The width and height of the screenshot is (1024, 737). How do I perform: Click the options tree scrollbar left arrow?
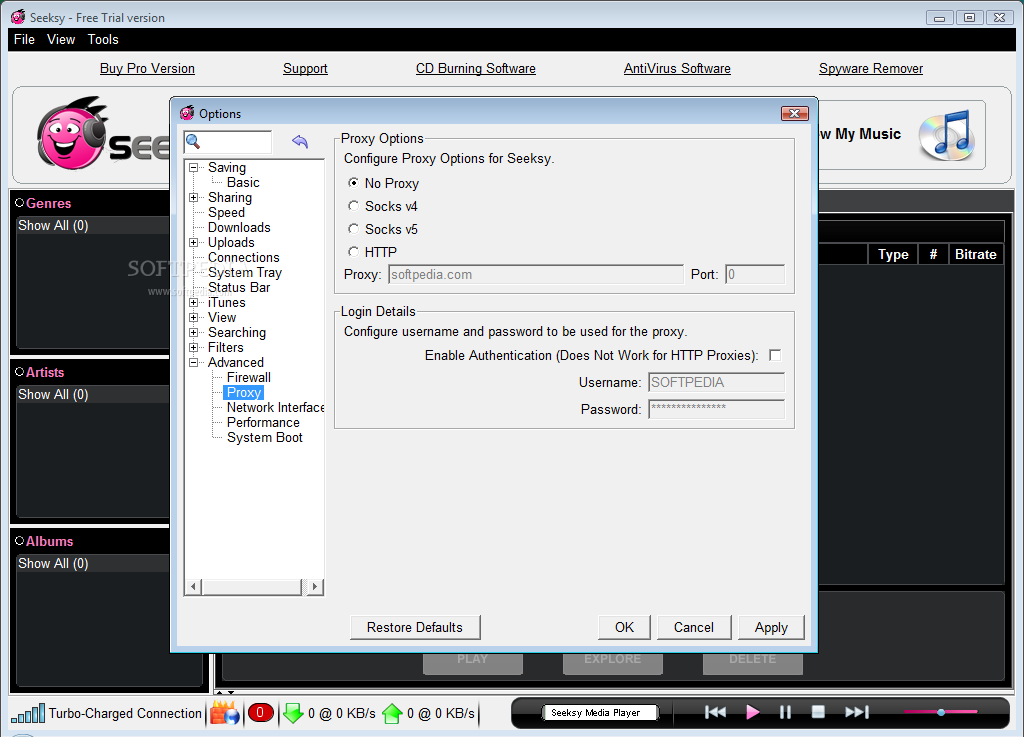click(x=193, y=586)
